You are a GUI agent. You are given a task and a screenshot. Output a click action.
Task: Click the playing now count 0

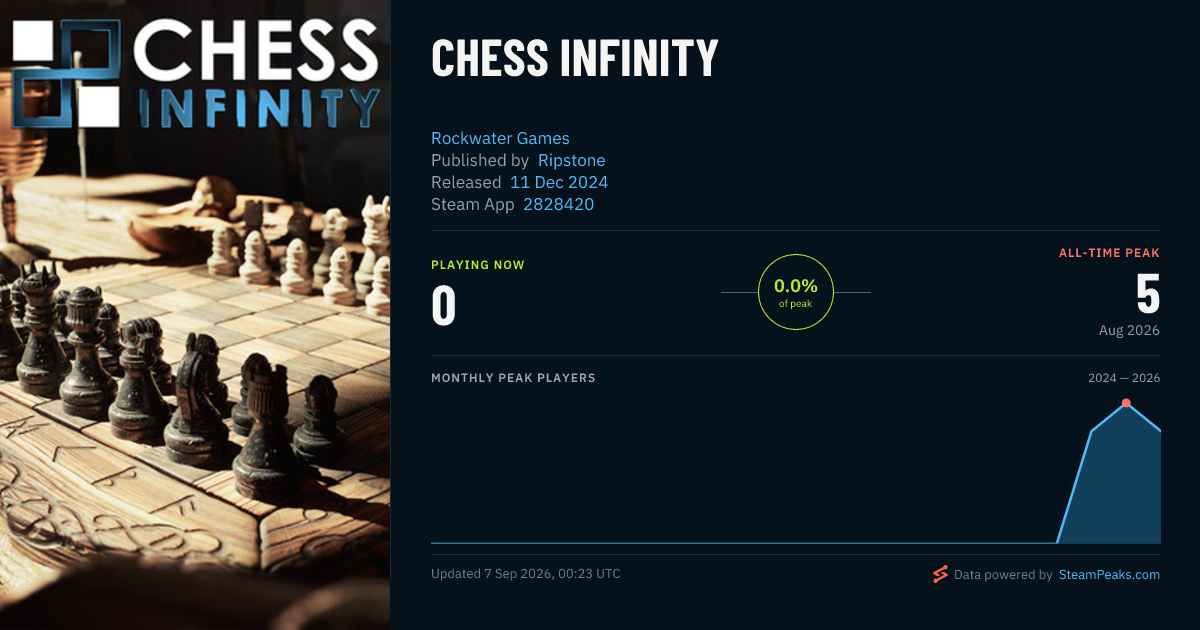[444, 306]
